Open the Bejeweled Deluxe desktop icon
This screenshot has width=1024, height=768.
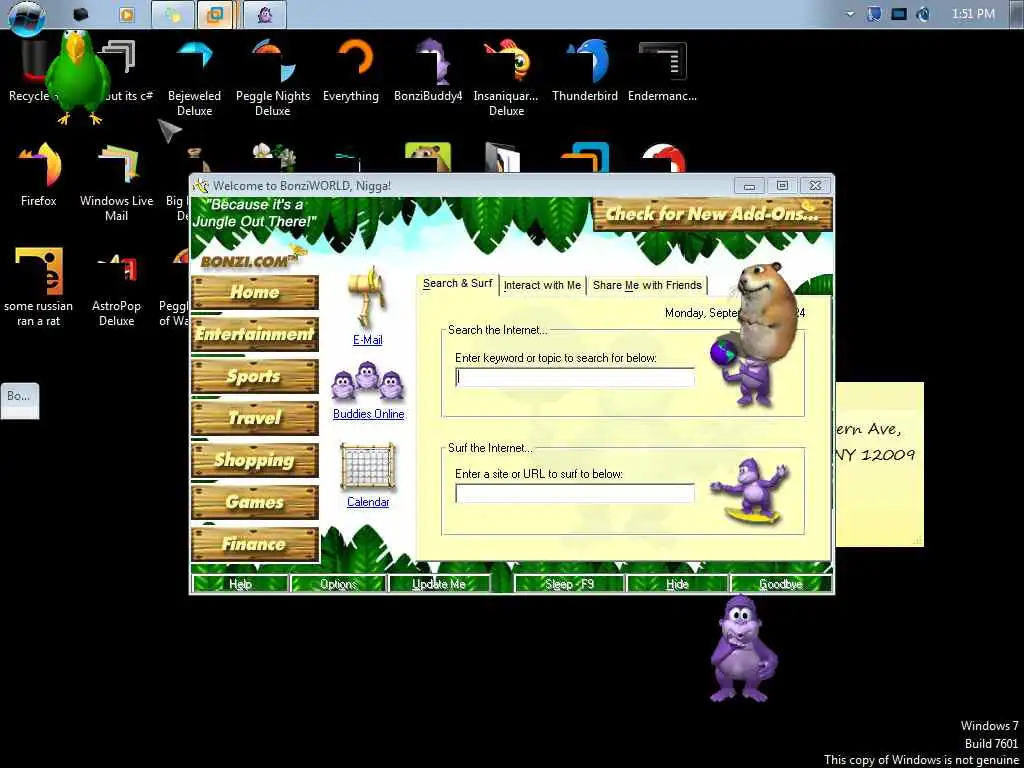194,77
